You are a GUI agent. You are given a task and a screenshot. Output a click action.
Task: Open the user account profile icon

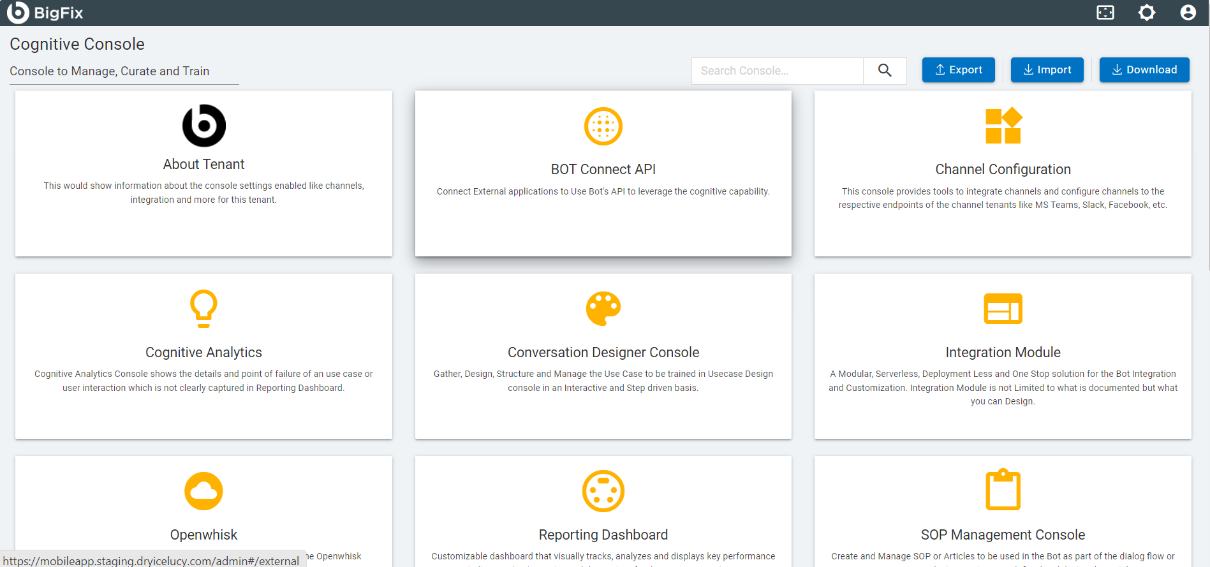(x=1188, y=13)
